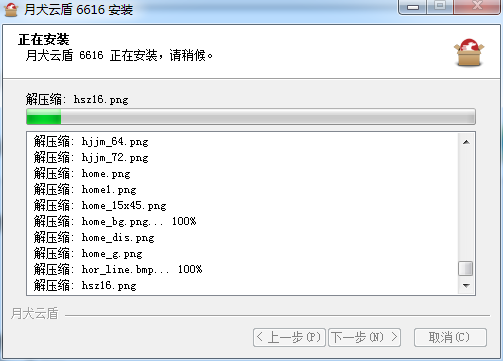Click the scrollbar thumb in the log list
The width and height of the screenshot is (503, 361).
[466, 268]
